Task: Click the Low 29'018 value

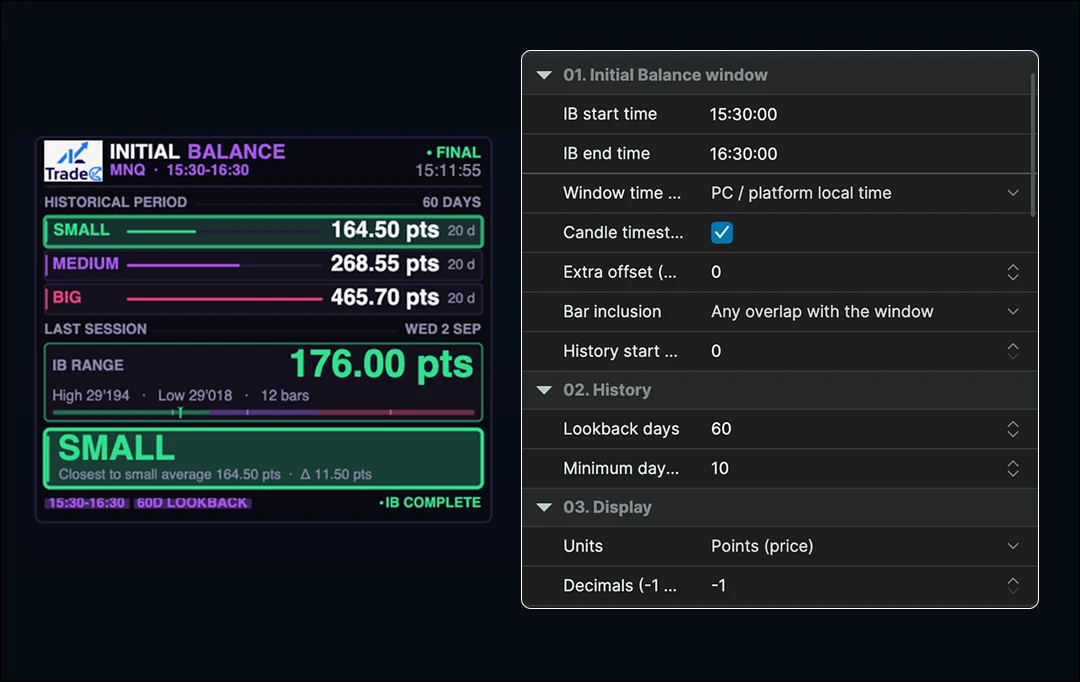Action: 195,395
